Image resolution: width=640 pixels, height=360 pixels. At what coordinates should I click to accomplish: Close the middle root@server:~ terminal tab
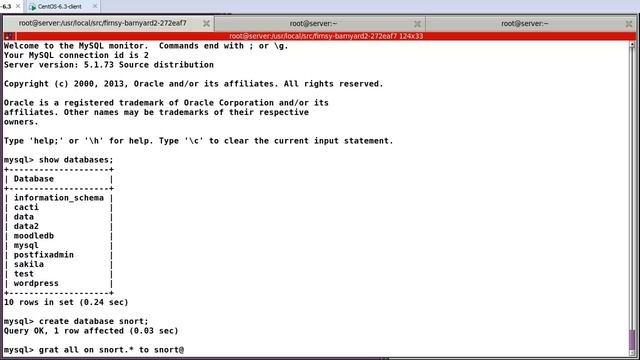[417, 24]
